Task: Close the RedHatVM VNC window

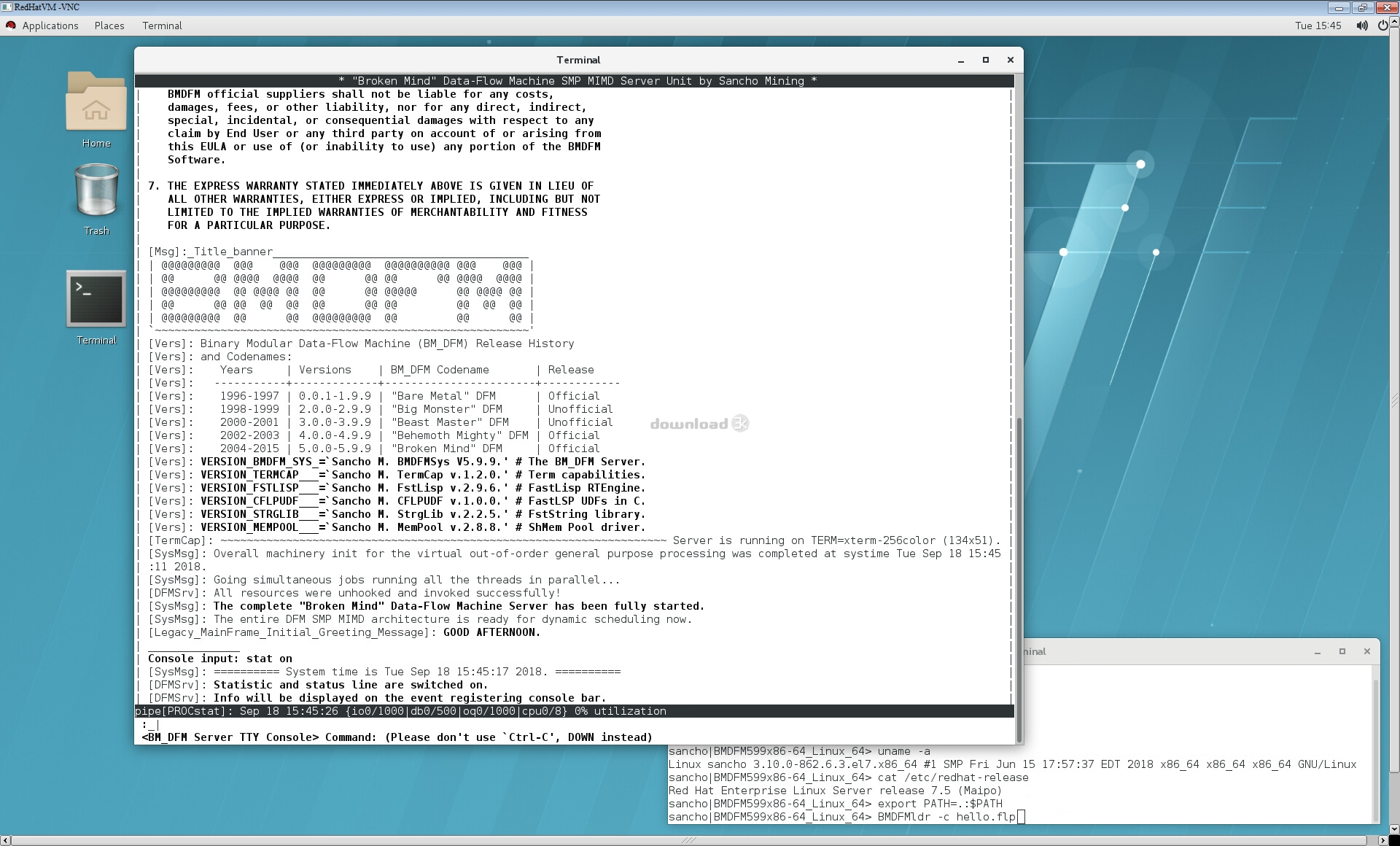Action: click(1386, 7)
